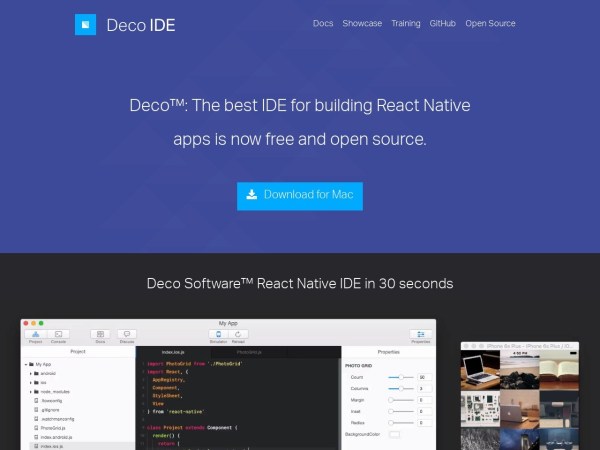
Task: Click the Docs icon in IDE toolbar
Action: coord(100,335)
